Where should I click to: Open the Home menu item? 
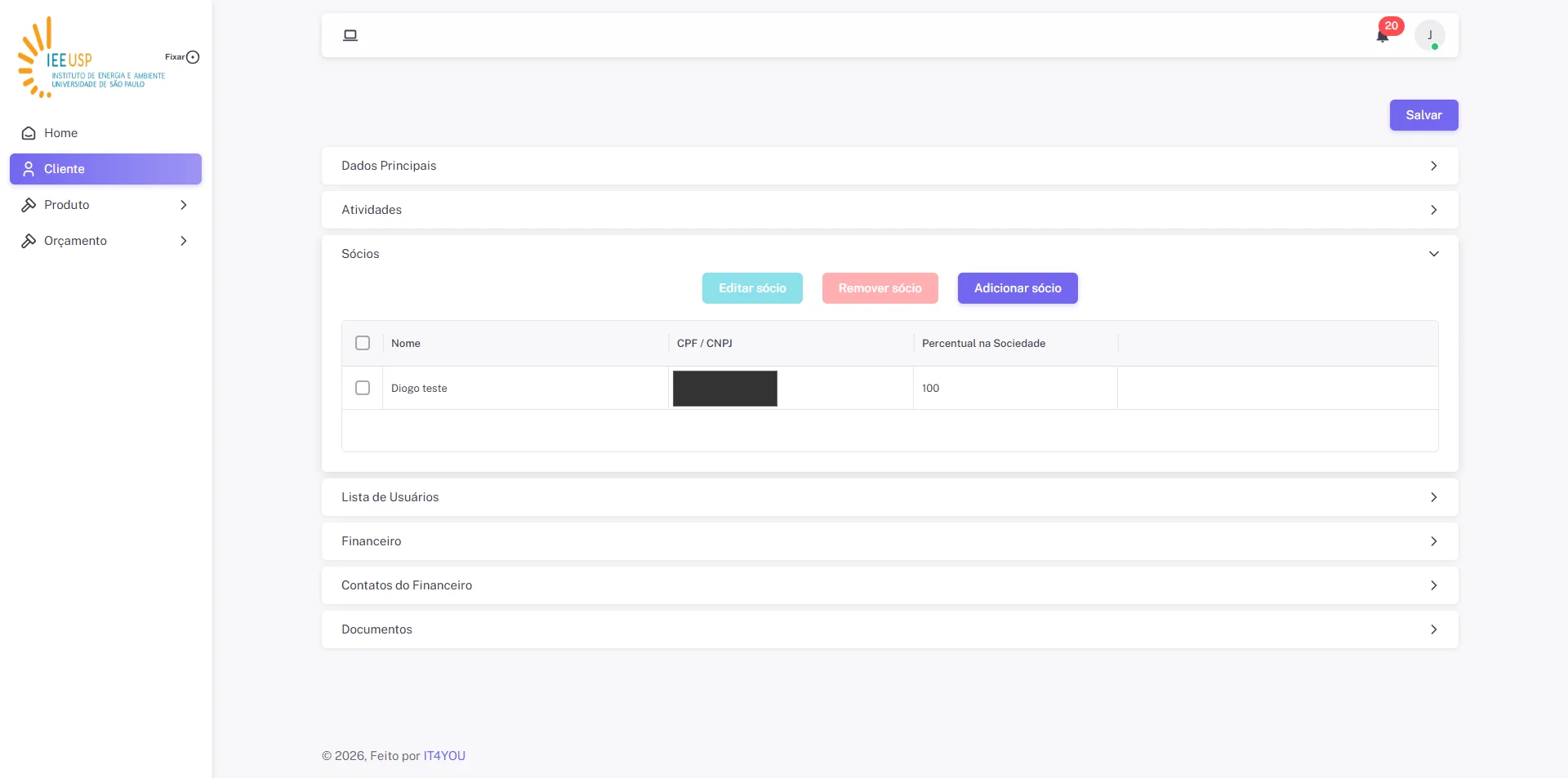coord(105,133)
